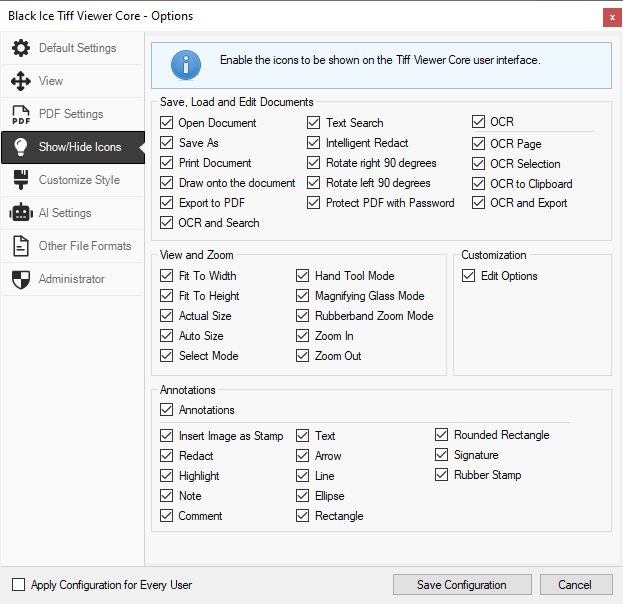Uncheck Zoom Out checkbox
623x604 pixels.
[x=302, y=355]
